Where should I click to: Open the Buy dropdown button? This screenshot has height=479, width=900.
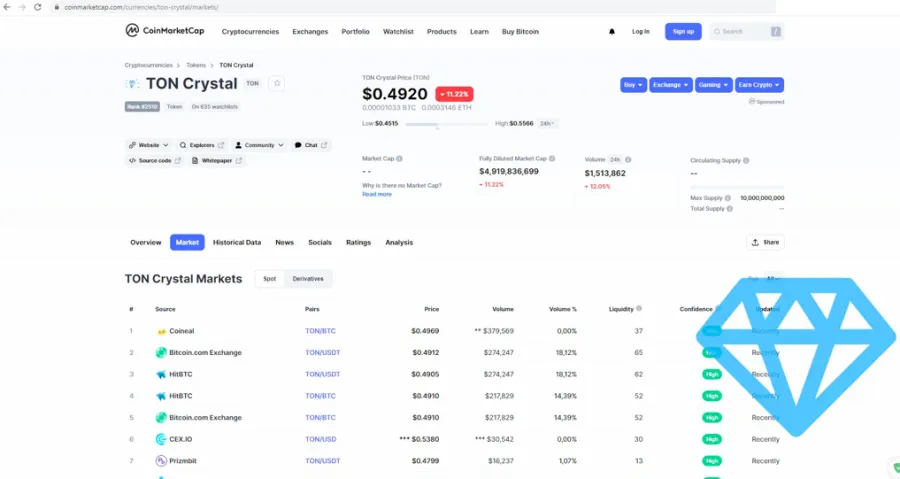[x=633, y=85]
